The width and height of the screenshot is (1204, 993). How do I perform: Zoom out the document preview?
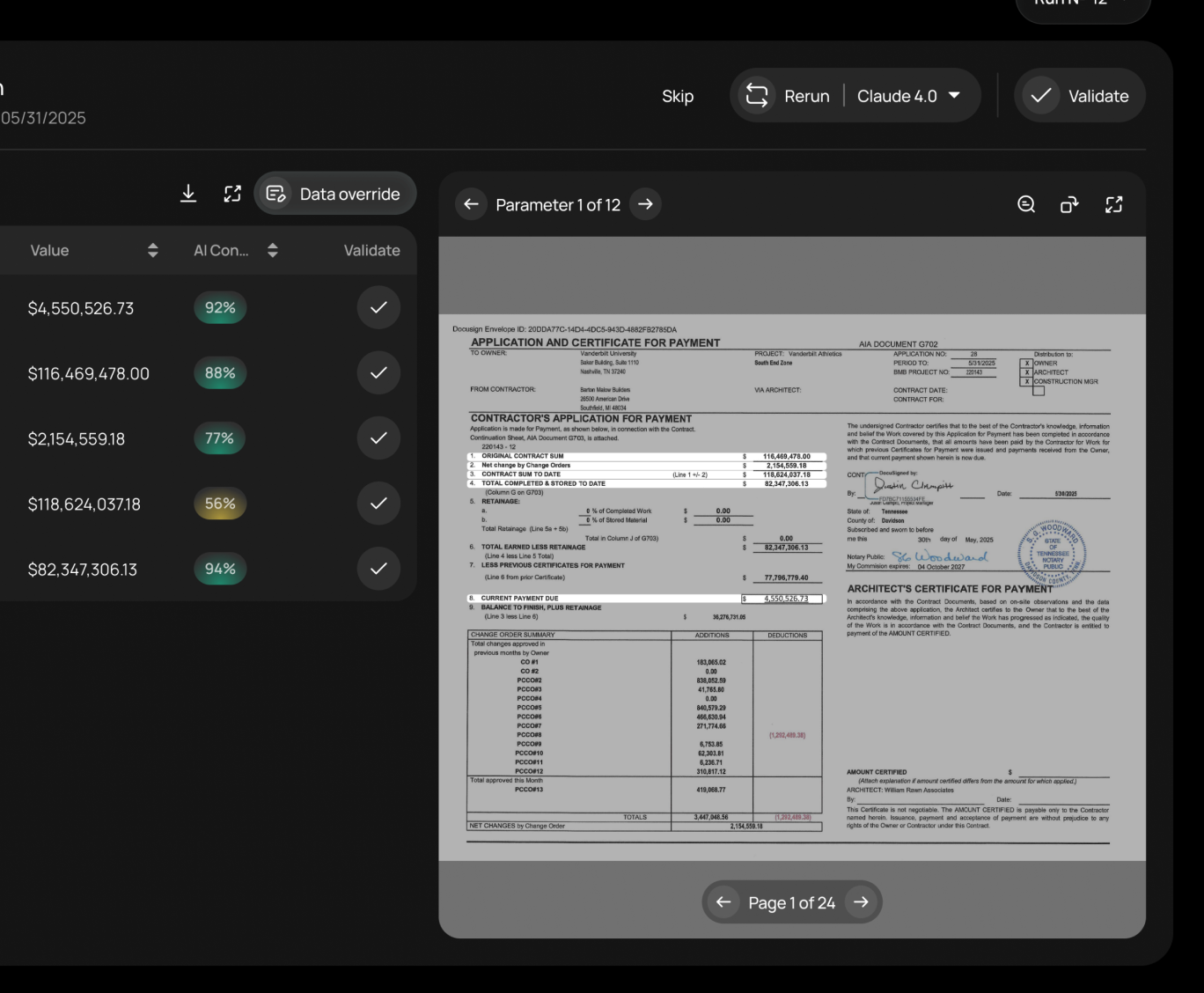coord(1026,204)
